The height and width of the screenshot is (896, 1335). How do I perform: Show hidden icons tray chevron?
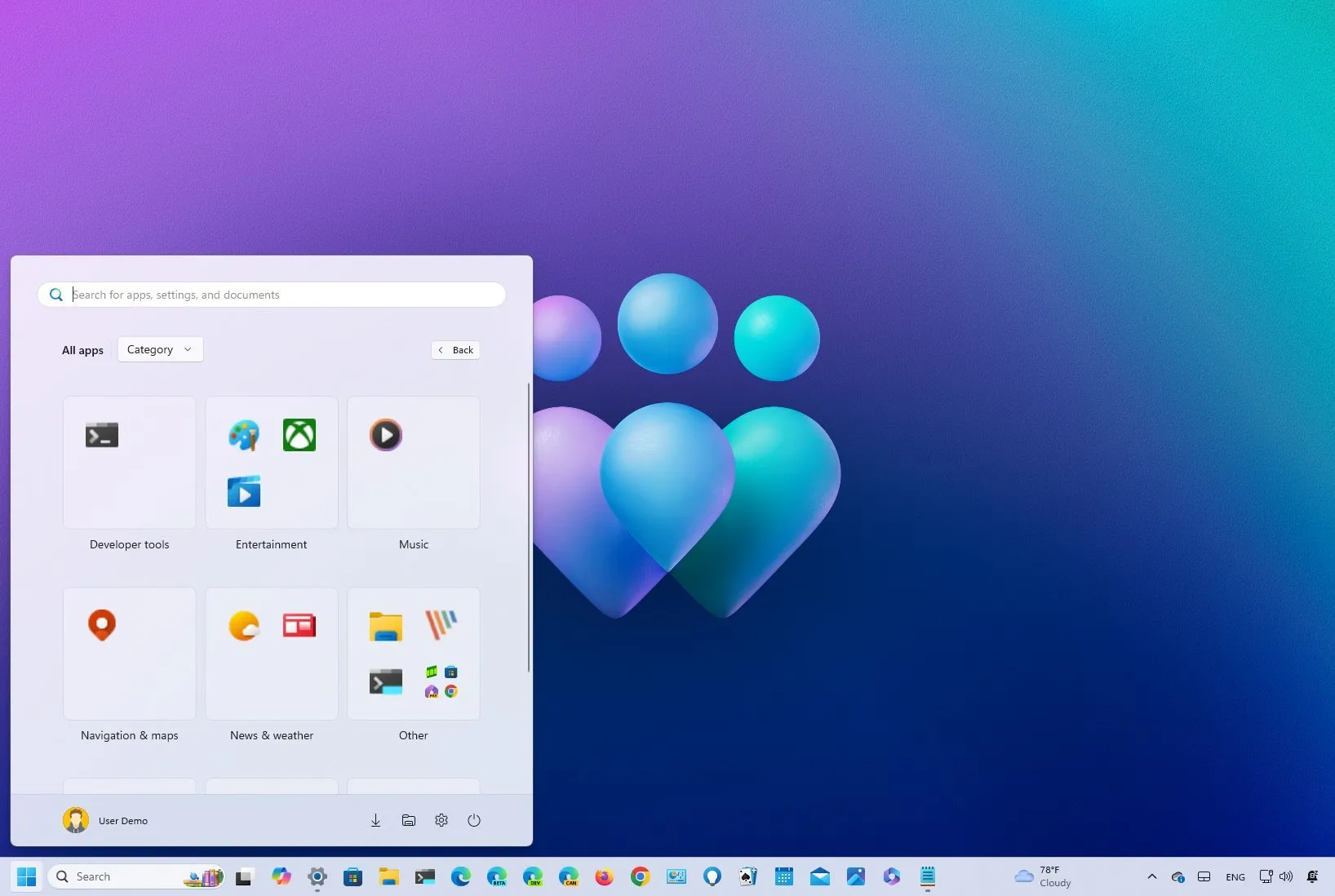1152,876
